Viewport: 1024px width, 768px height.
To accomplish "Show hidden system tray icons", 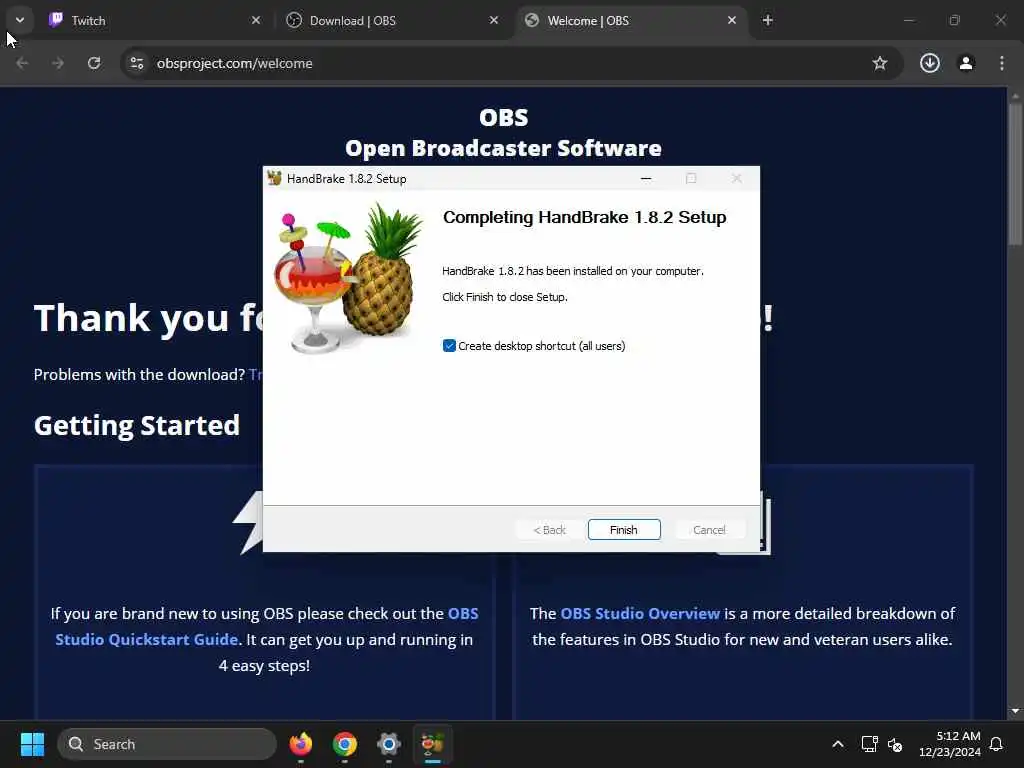I will tap(838, 744).
